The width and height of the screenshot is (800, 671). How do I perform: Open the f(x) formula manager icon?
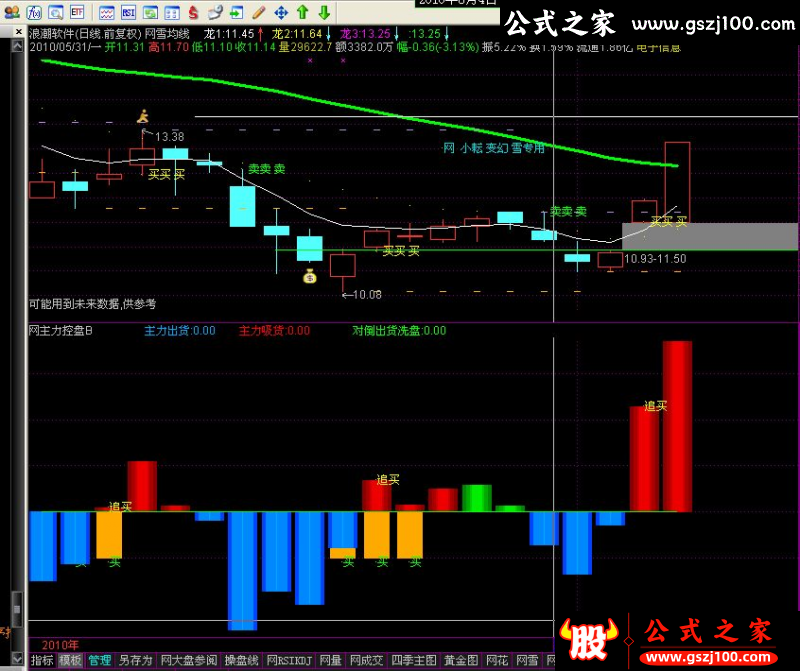click(x=34, y=12)
